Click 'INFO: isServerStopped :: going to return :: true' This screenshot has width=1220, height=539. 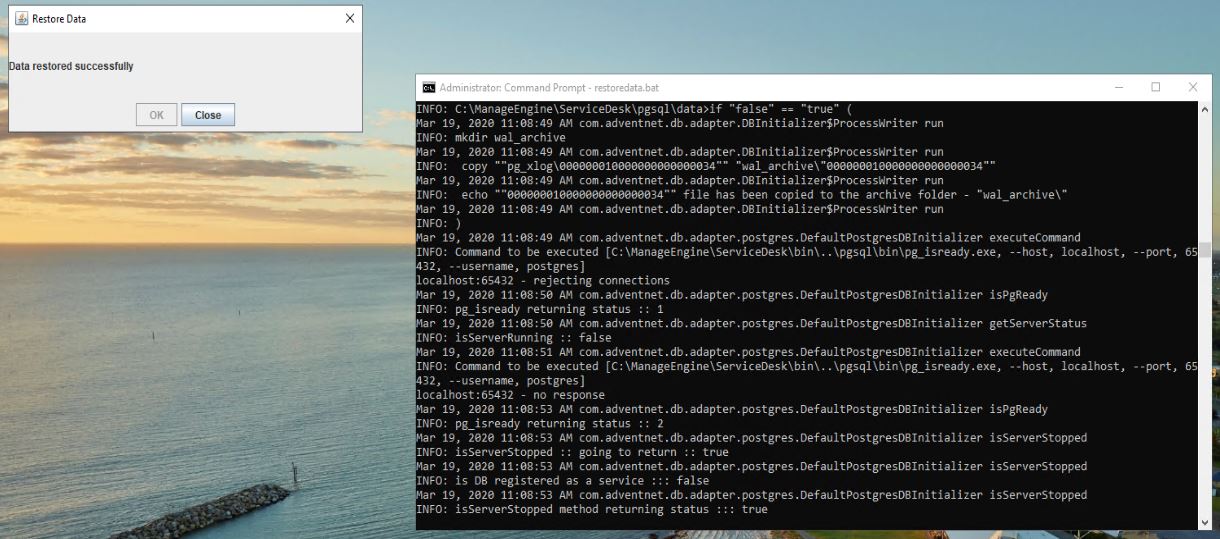(x=573, y=452)
